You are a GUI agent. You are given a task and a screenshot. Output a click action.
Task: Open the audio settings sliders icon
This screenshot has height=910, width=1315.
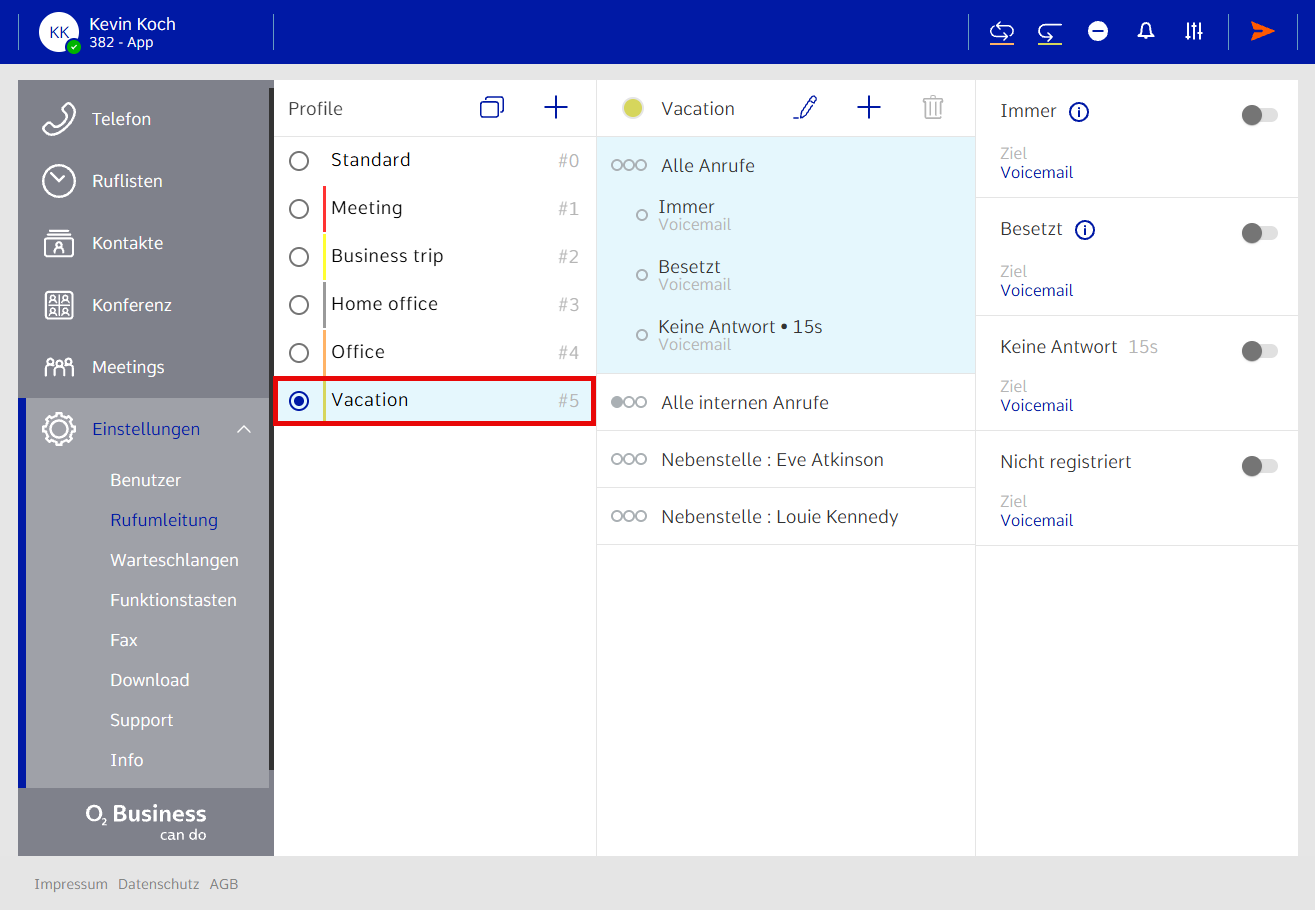pos(1194,31)
